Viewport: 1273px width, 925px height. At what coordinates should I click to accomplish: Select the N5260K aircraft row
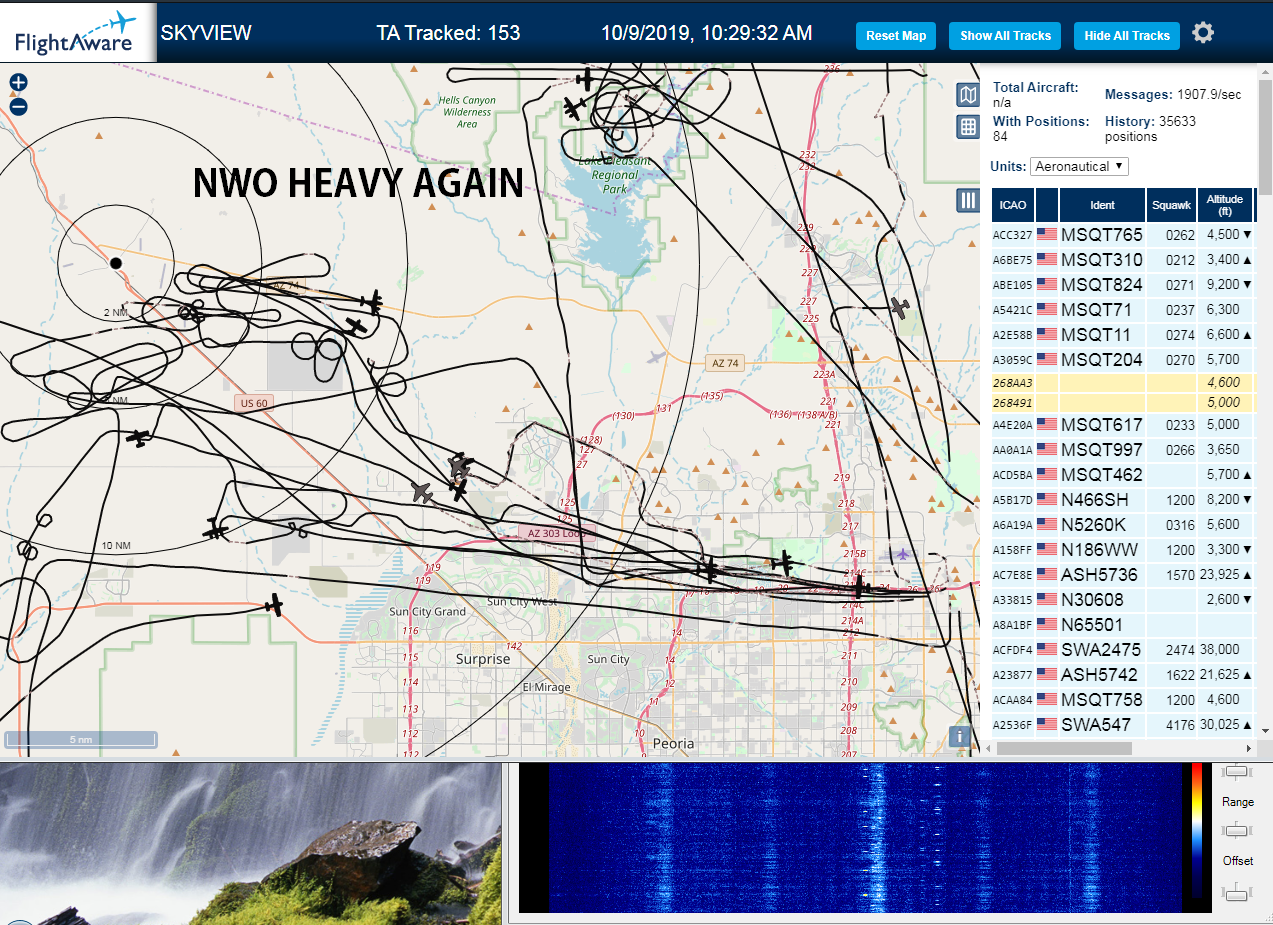(x=1123, y=524)
